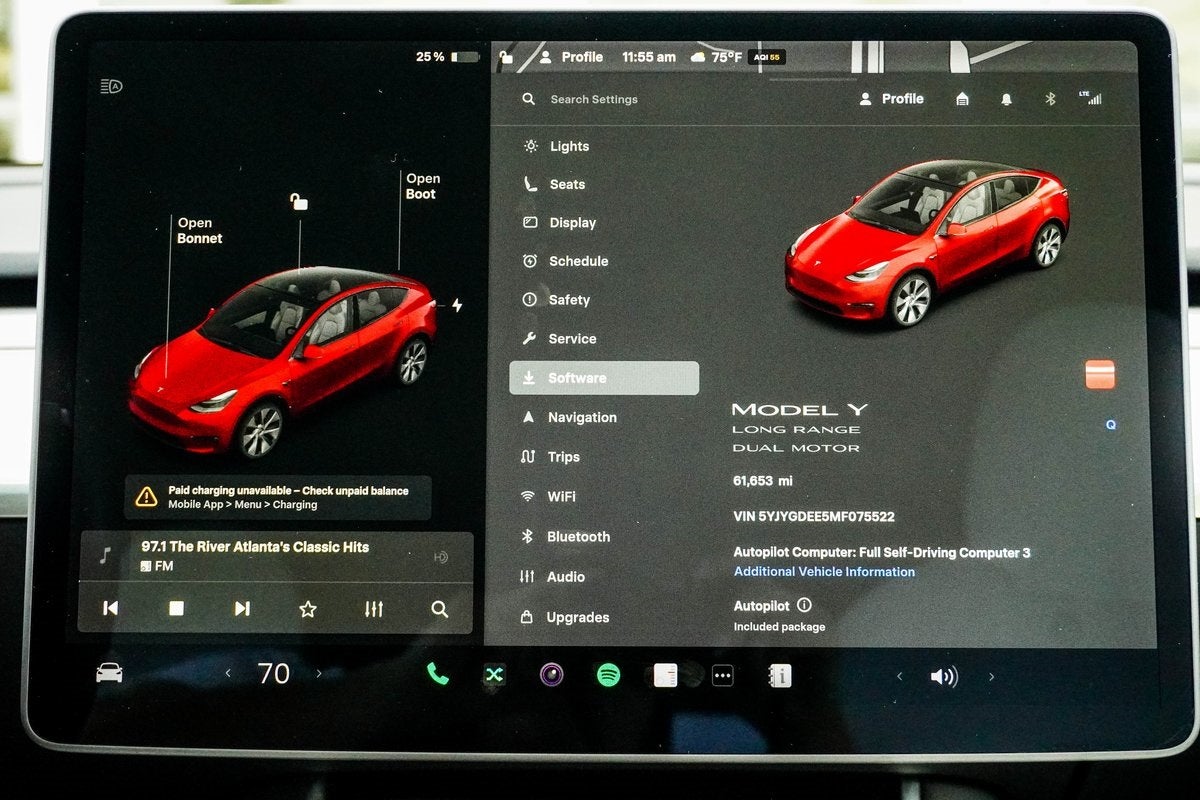The image size is (1200, 800).
Task: Open the notifications bell icon
Action: pyautogui.click(x=1006, y=99)
